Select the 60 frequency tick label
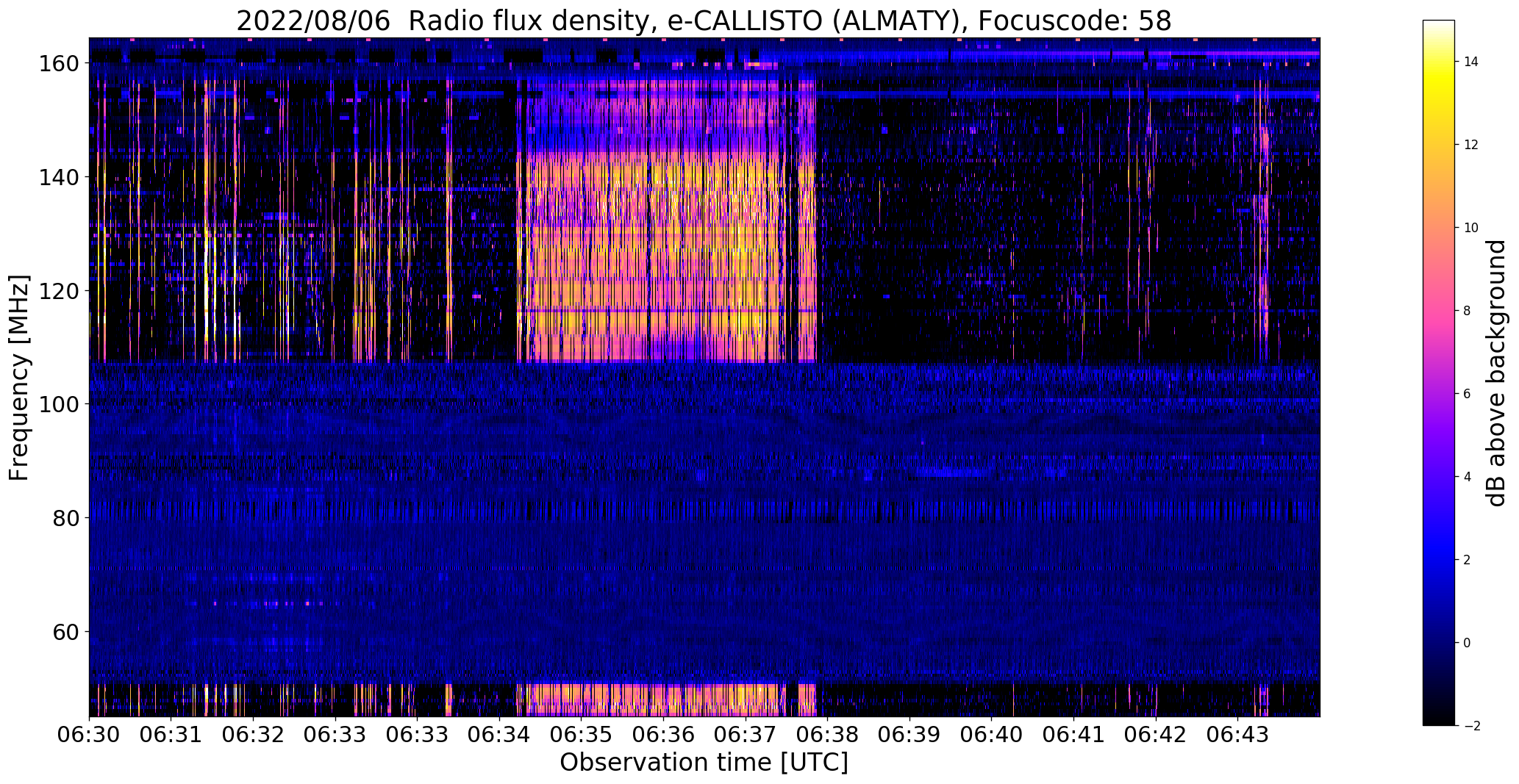1519x784 pixels. pos(65,632)
